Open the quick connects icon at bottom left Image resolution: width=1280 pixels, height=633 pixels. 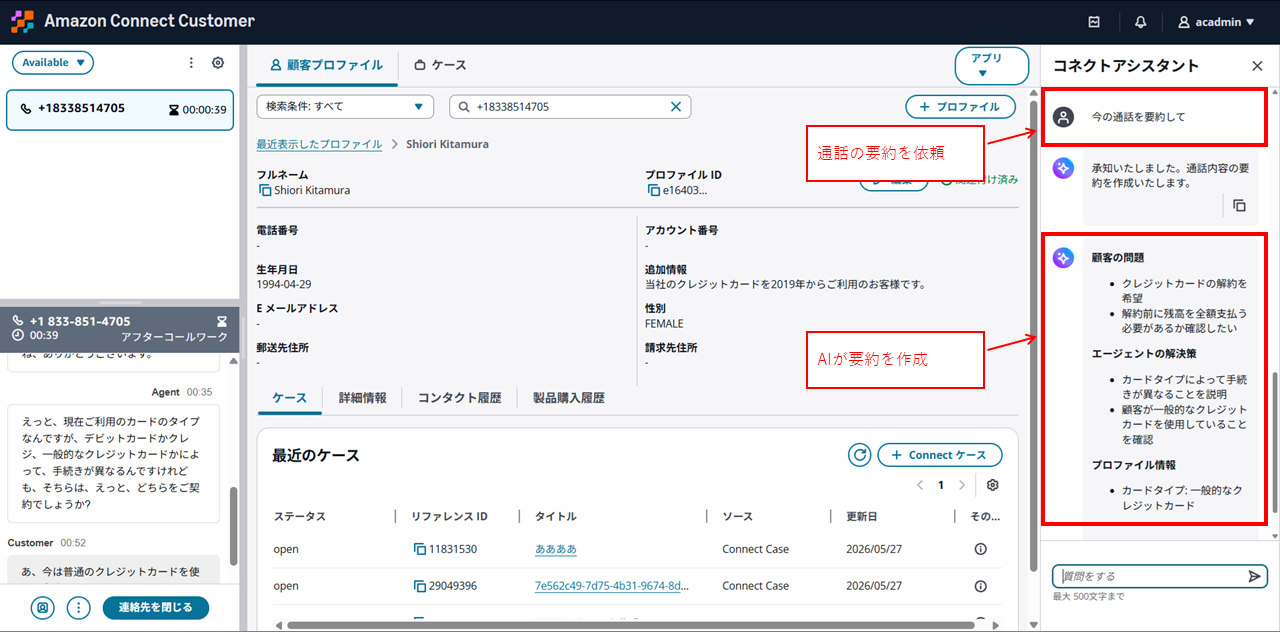click(43, 607)
